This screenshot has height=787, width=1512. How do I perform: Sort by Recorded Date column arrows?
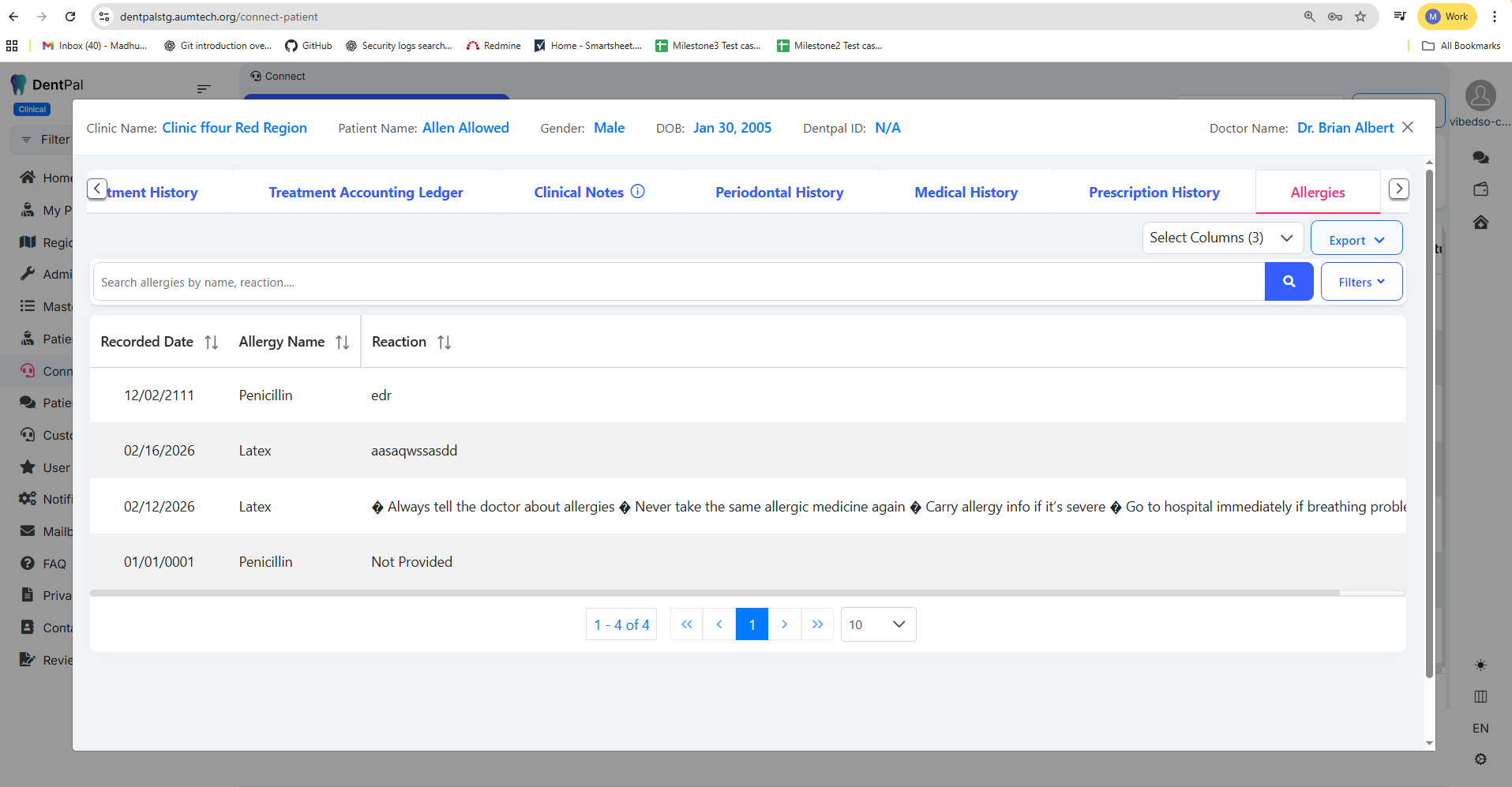[x=211, y=343]
